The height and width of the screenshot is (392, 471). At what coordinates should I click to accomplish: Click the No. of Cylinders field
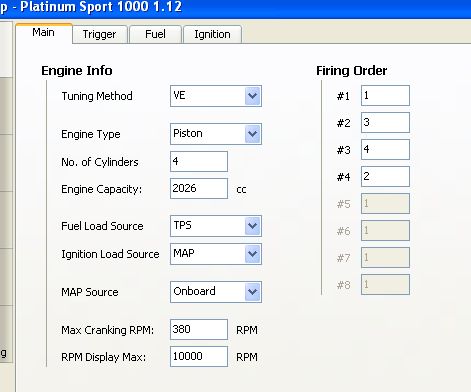(x=199, y=162)
